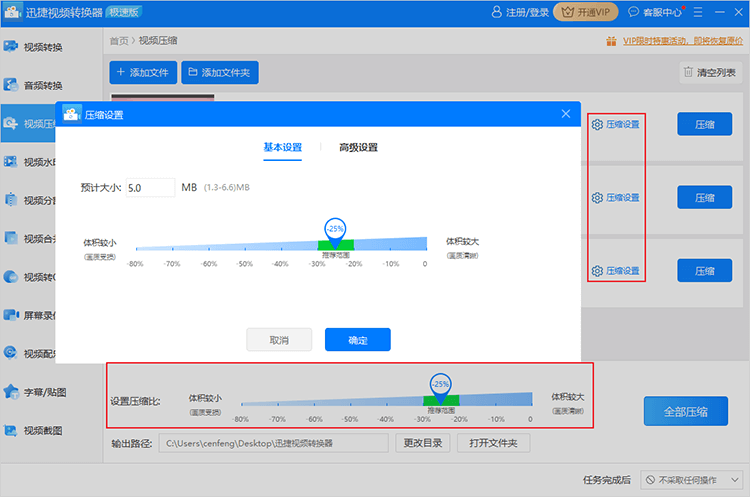
Task: Switch to the 高级设置 tab
Action: pos(358,147)
